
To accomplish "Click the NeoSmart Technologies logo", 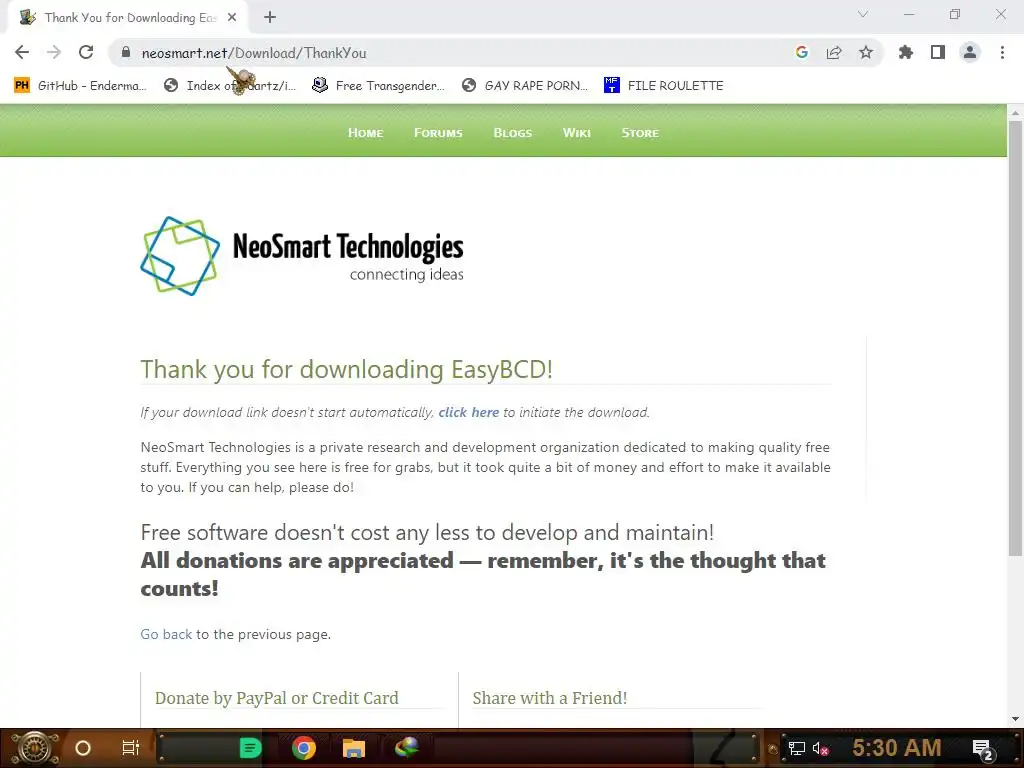I will click(x=302, y=256).
